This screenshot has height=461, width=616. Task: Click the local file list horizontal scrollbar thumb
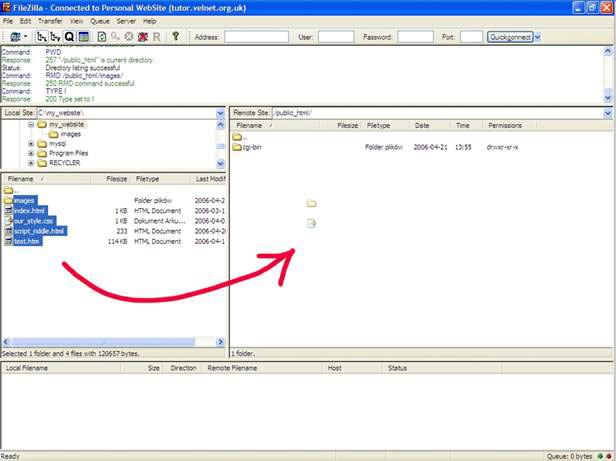[x=103, y=342]
